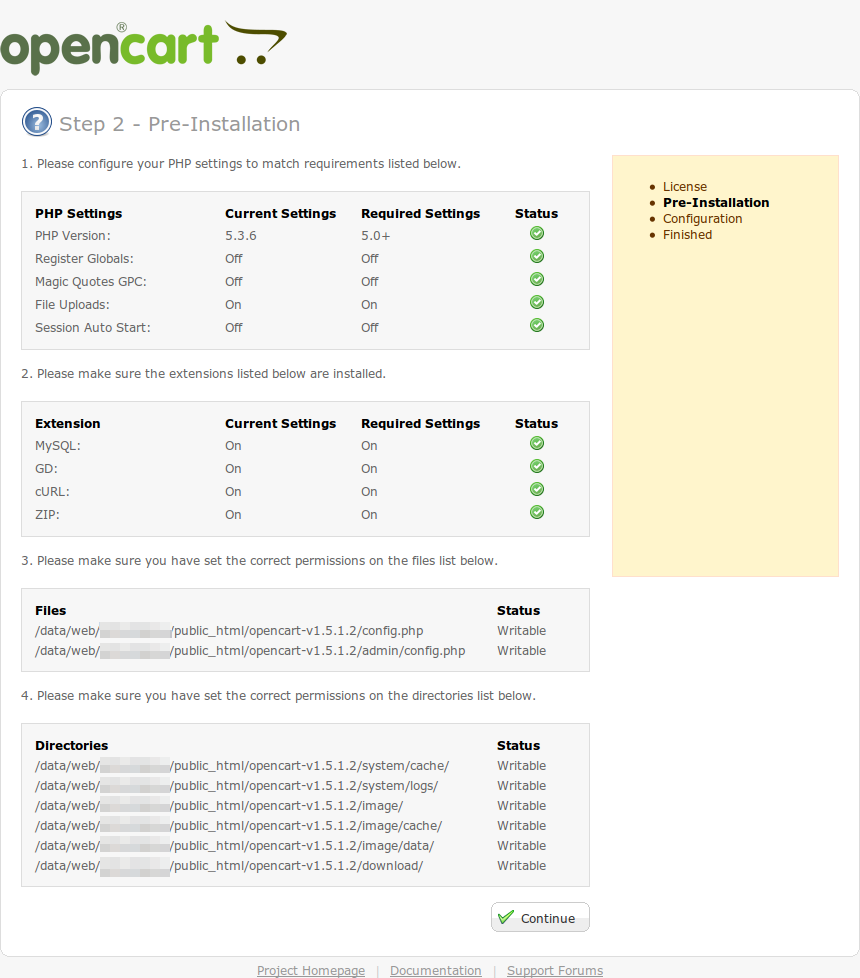Screen dimensions: 860x978
Task: Click the blue question mark help icon
Action: pos(37,122)
